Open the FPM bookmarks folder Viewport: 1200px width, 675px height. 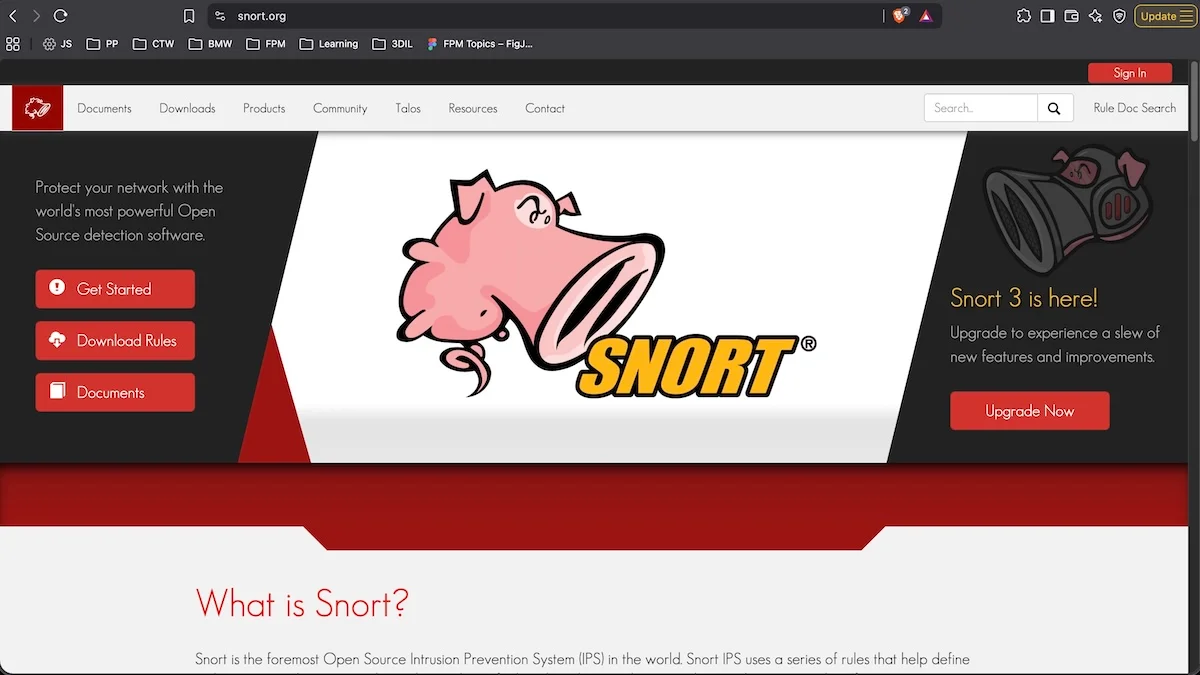pyautogui.click(x=266, y=44)
